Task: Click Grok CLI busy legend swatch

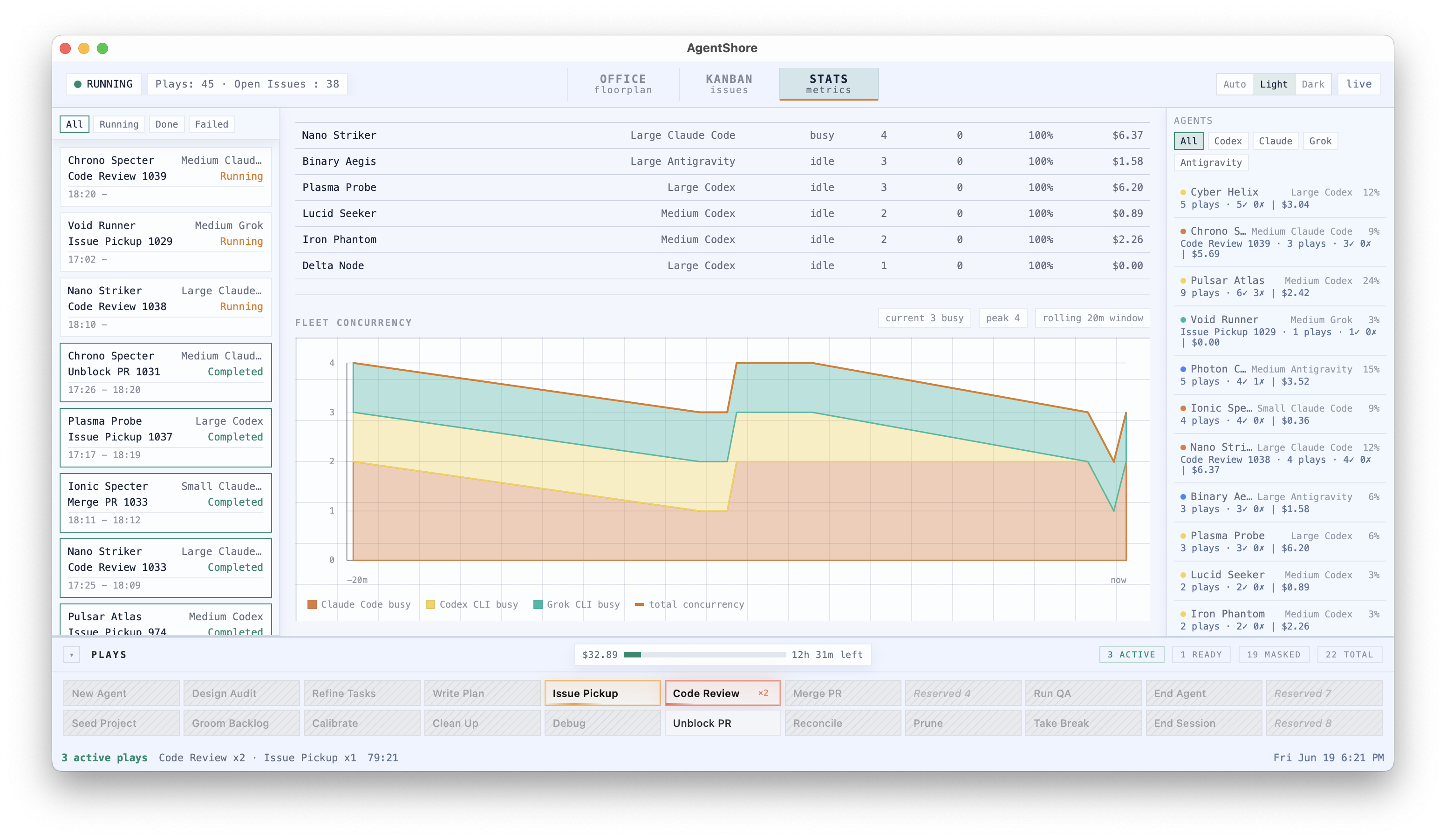Action: point(538,604)
